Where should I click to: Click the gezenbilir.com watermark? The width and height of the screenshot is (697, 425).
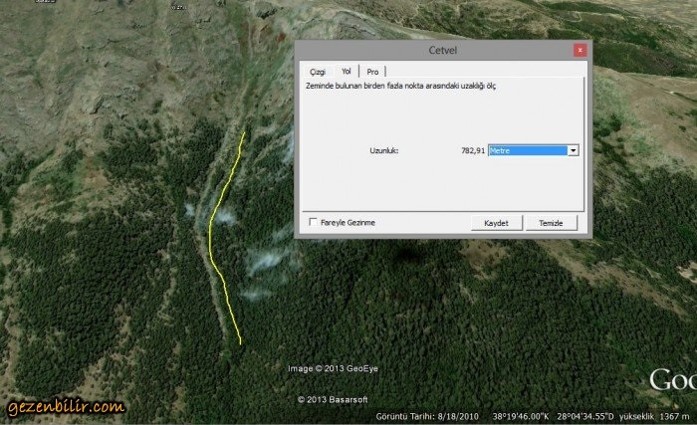point(66,406)
